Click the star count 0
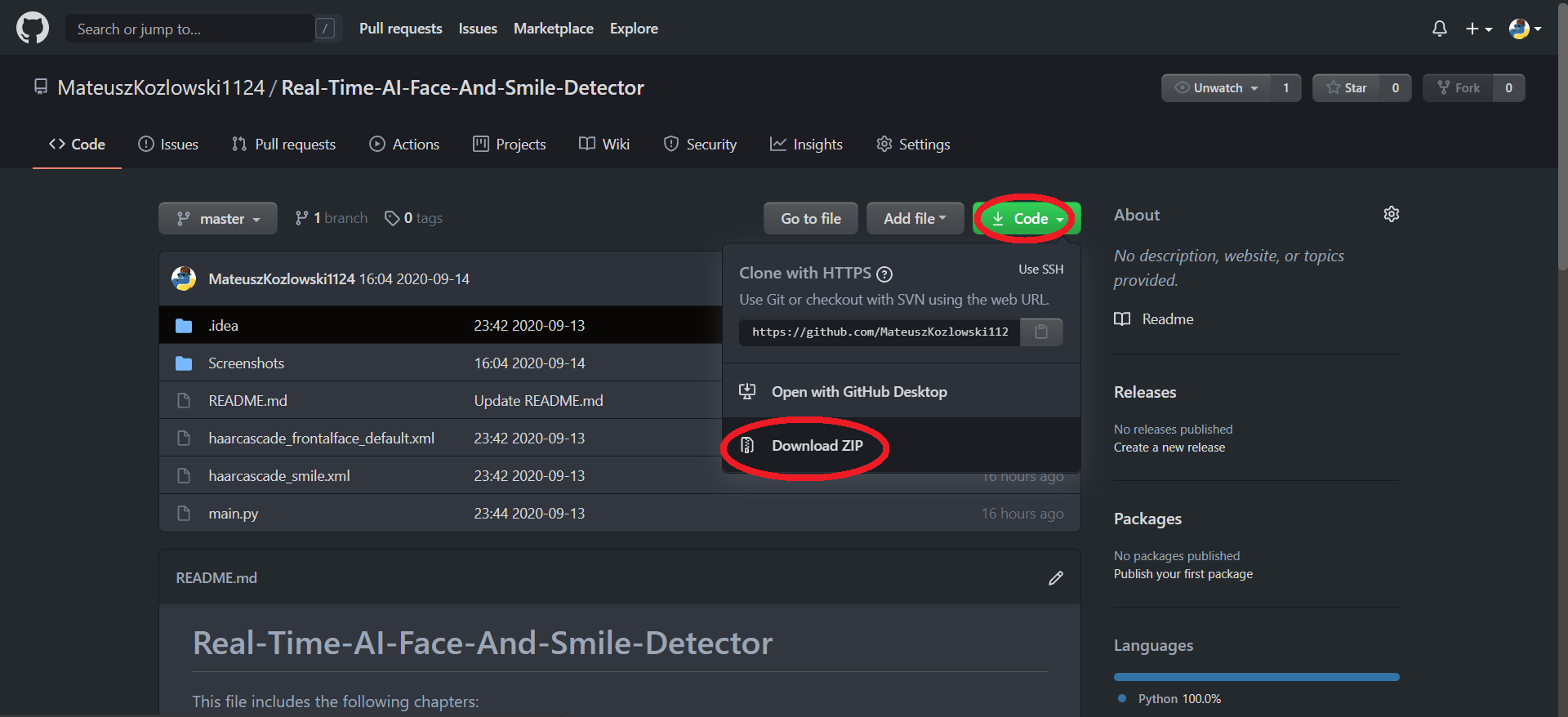 point(1396,87)
